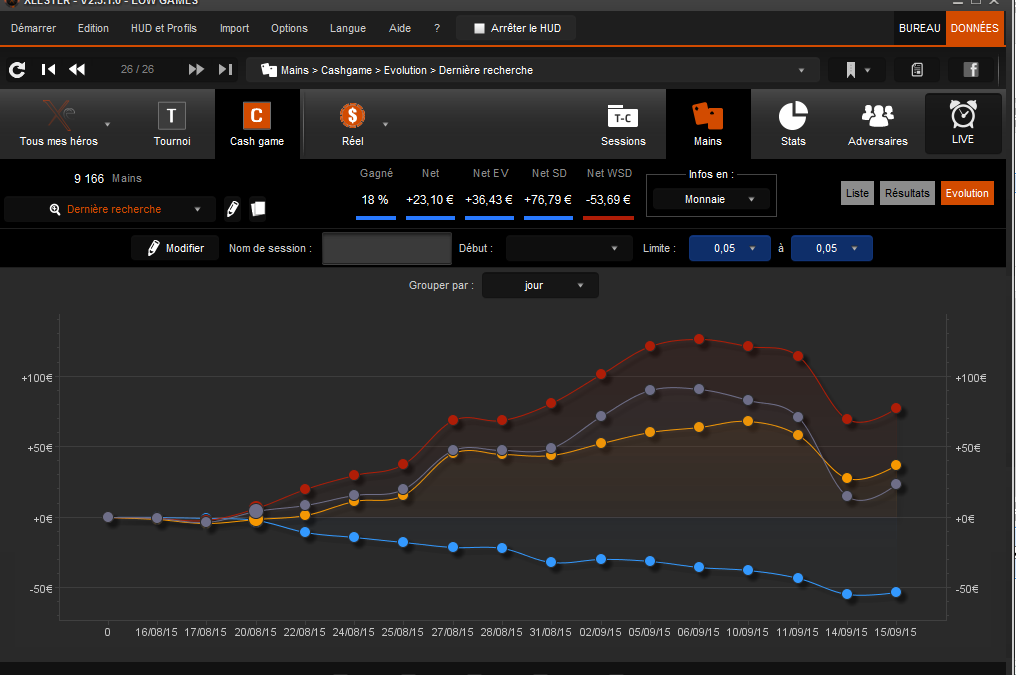
Task: Toggle the Net SD +76,79 € curve
Action: [548, 193]
